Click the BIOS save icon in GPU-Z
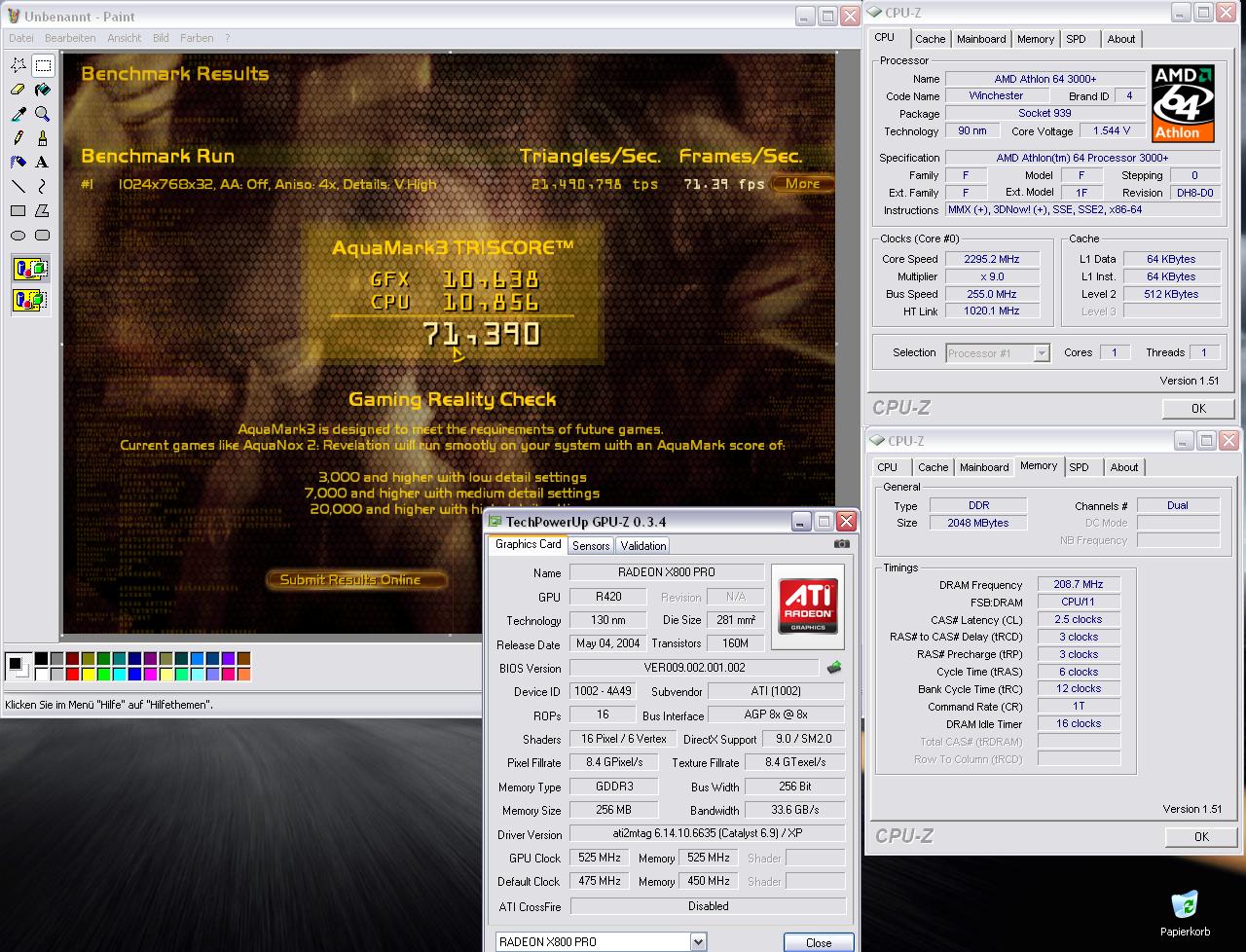This screenshot has width=1246, height=952. (x=834, y=668)
